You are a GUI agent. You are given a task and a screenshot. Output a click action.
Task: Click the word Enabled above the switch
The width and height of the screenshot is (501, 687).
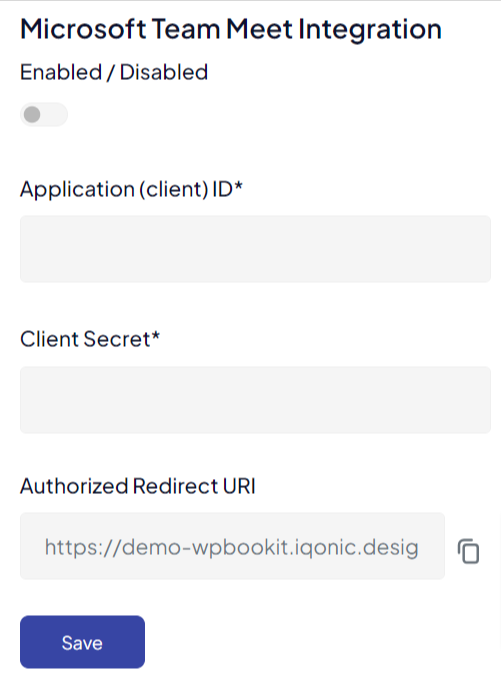click(x=61, y=72)
